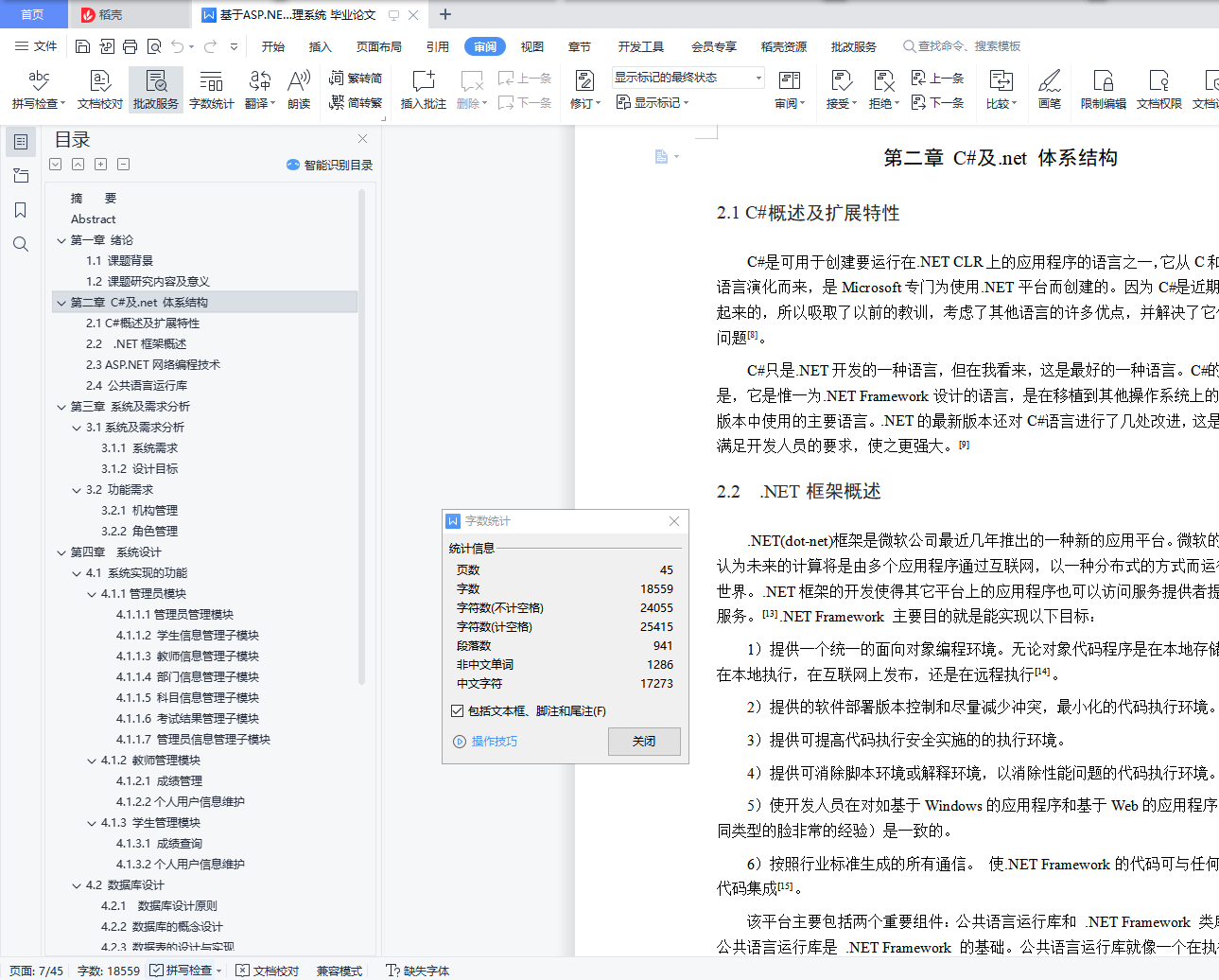Open Print Preview from quick access toolbar
The width and height of the screenshot is (1219, 980).
153,46
